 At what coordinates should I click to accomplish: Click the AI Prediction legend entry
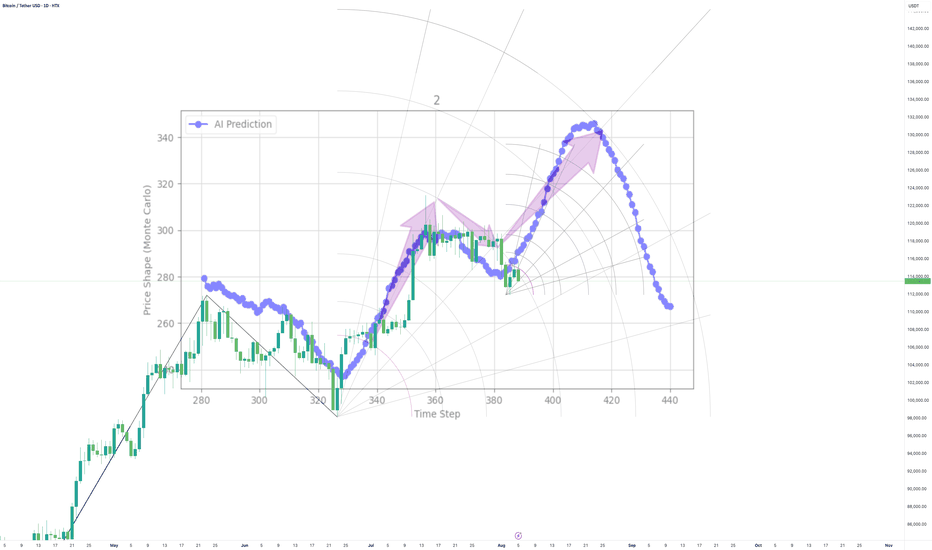(231, 124)
